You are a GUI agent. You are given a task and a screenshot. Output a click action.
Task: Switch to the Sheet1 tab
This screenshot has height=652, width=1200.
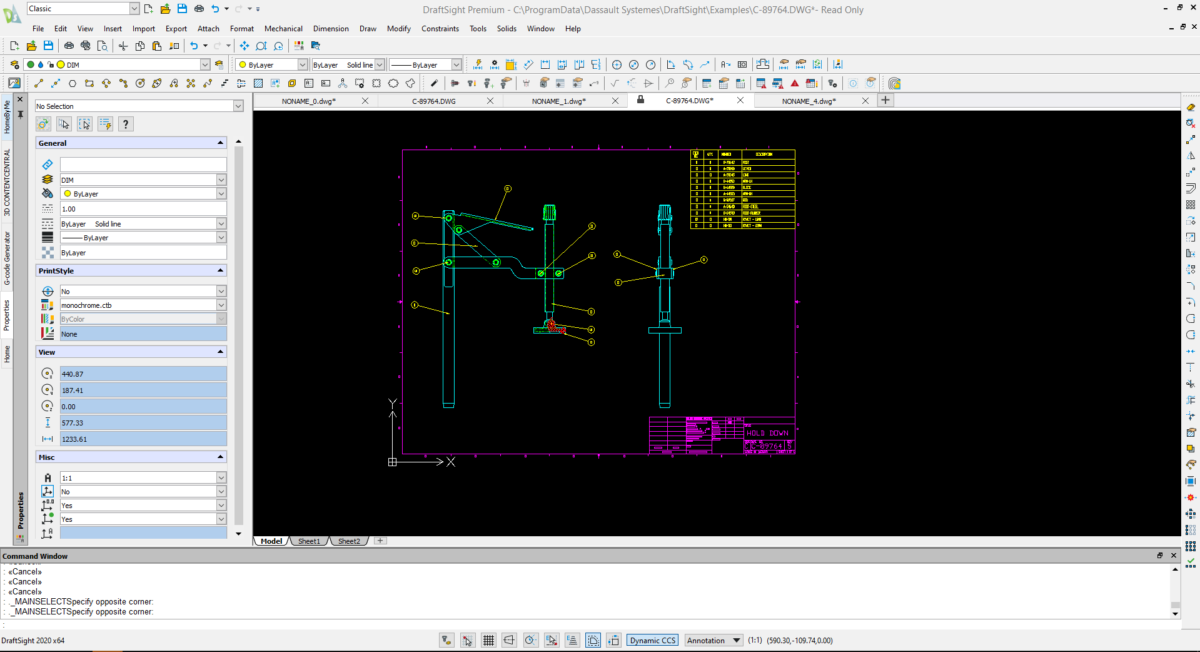[308, 541]
